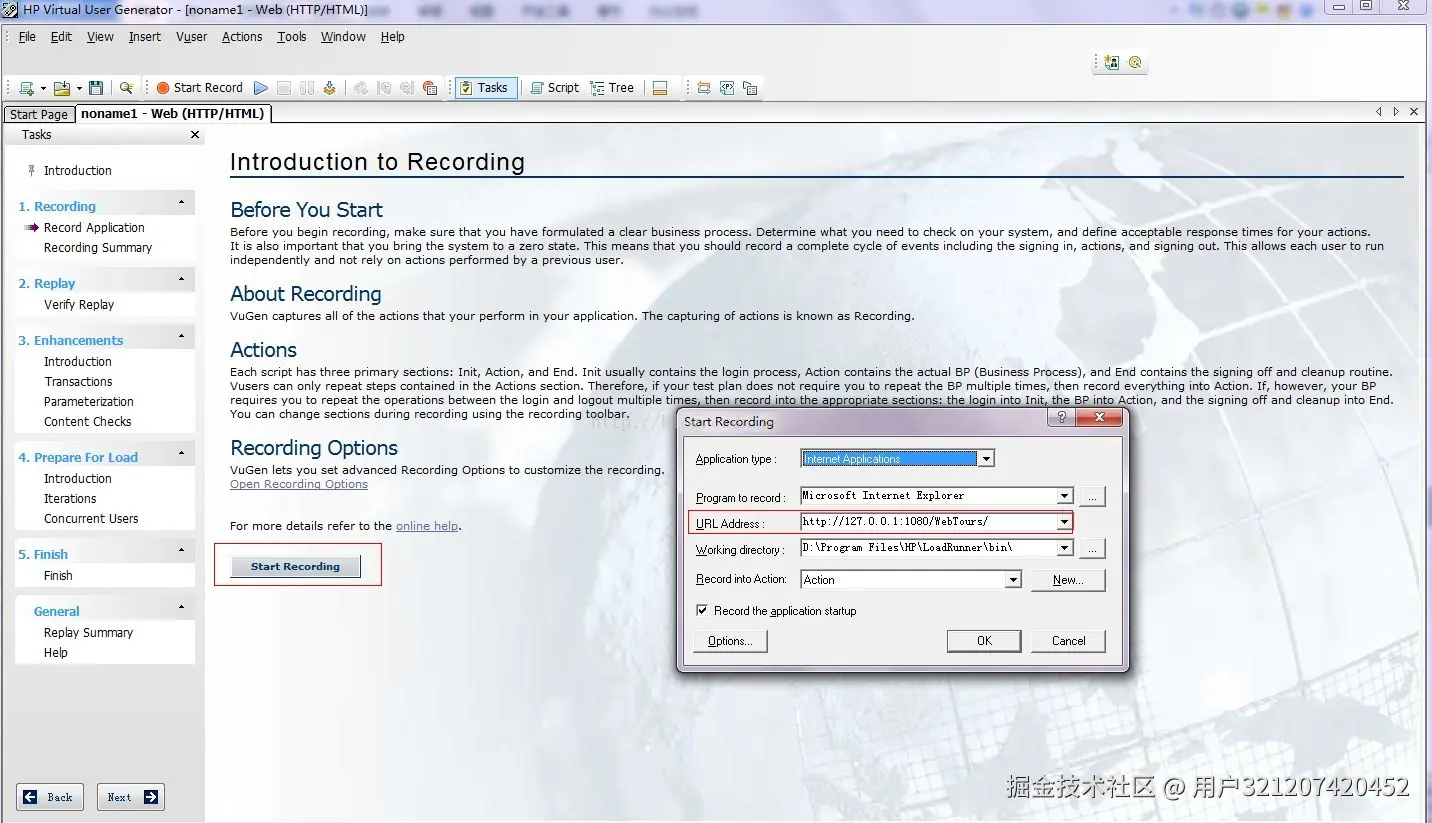The width and height of the screenshot is (1432, 823).
Task: Select Transactions under Enhancements
Action: tap(78, 382)
